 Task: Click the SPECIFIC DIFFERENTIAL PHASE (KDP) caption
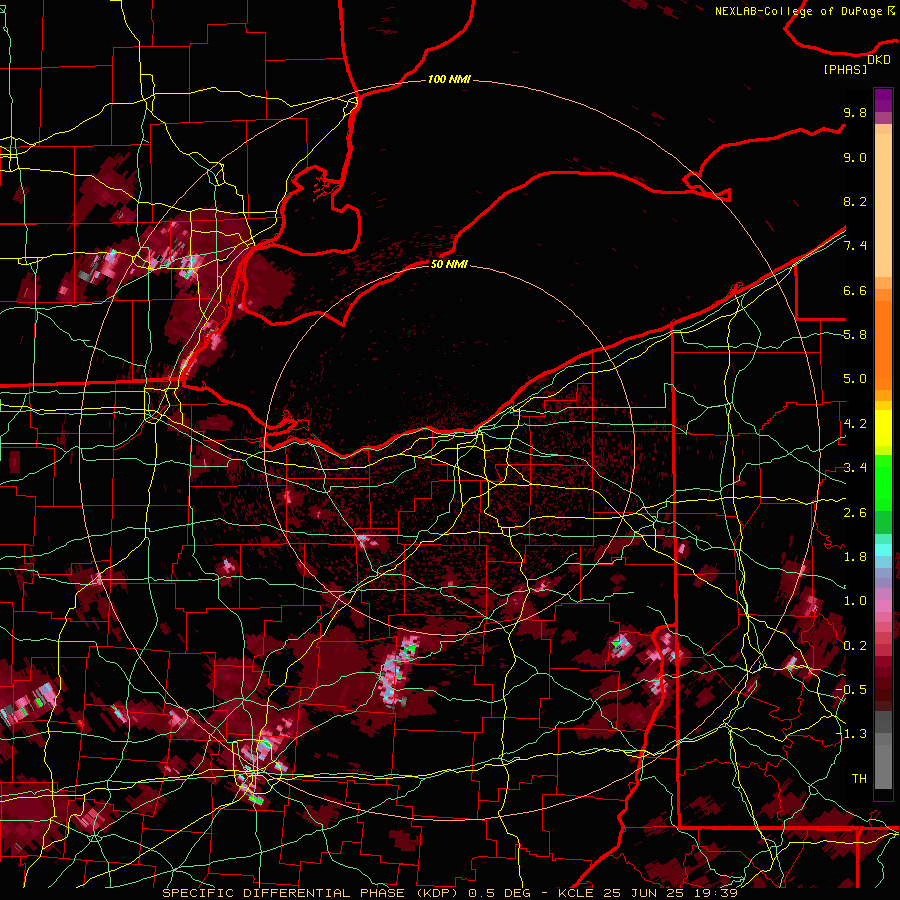[313, 893]
